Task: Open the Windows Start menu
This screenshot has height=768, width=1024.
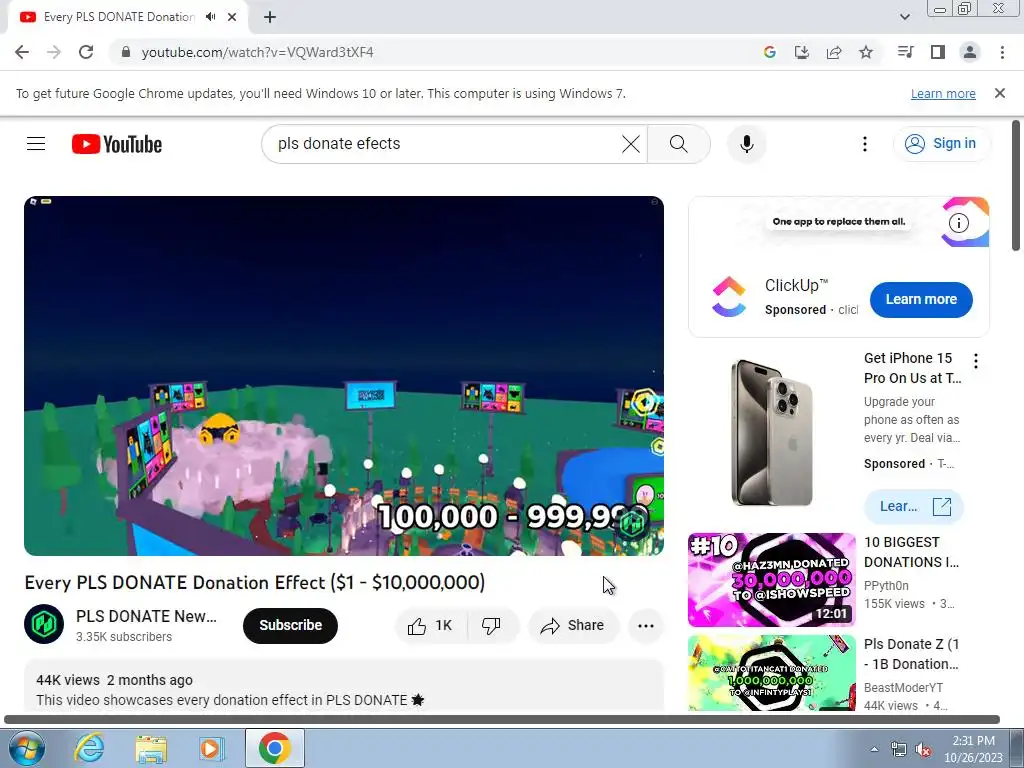Action: [26, 748]
